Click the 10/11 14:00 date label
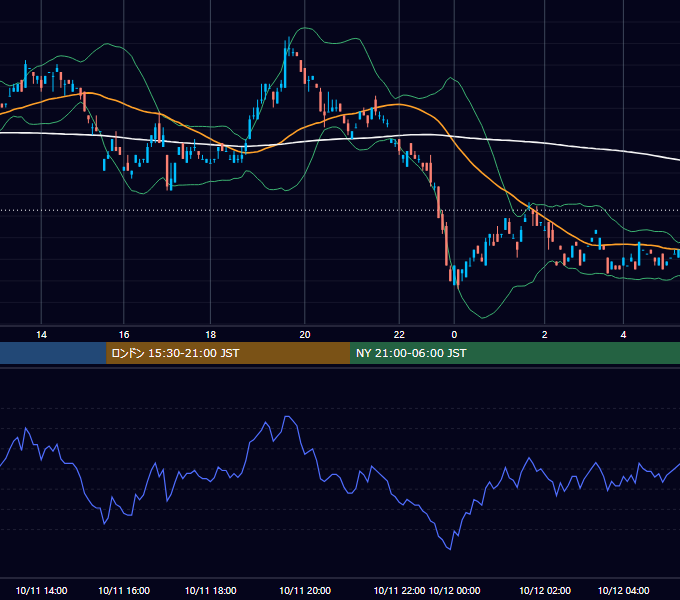 [41, 590]
